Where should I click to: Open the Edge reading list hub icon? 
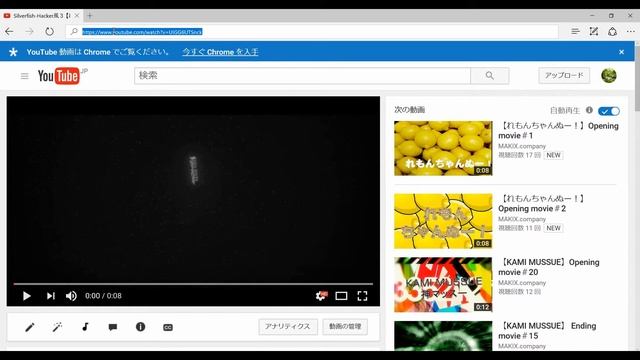pyautogui.click(x=576, y=31)
